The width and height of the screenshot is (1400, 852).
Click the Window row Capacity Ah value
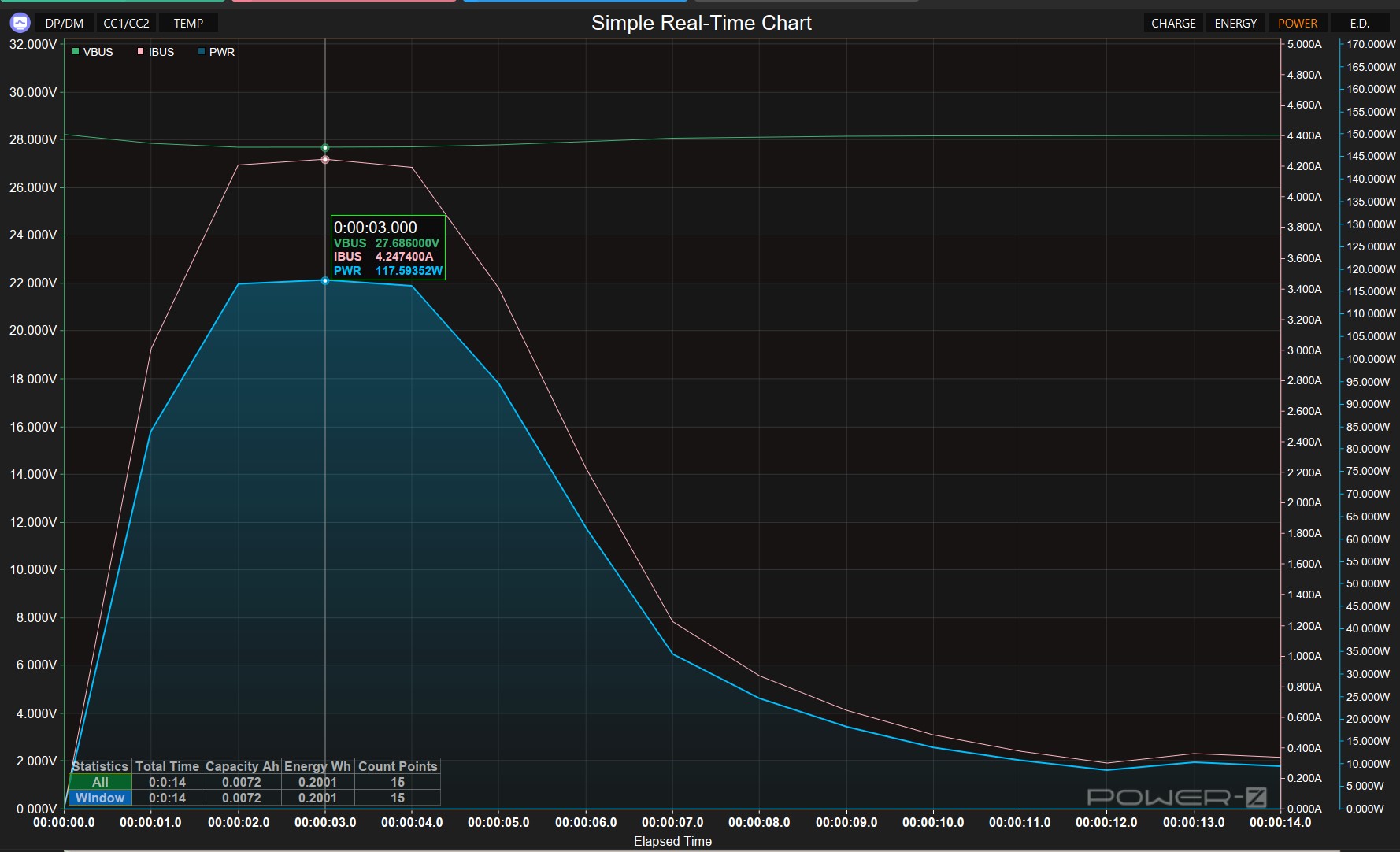point(242,798)
